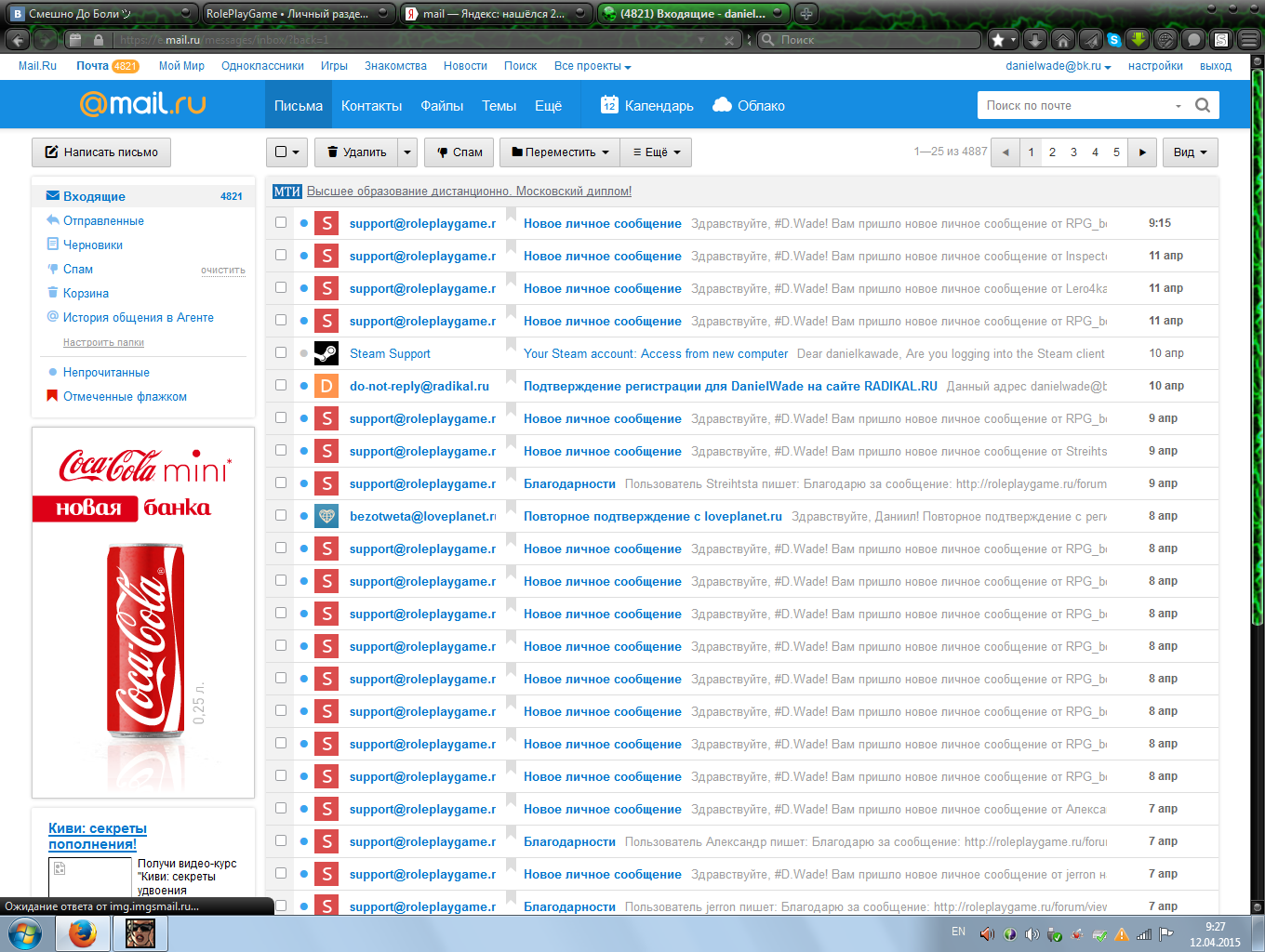The height and width of the screenshot is (952, 1265).
Task: Tick the select-all checkbox in toolbar
Action: (x=281, y=152)
